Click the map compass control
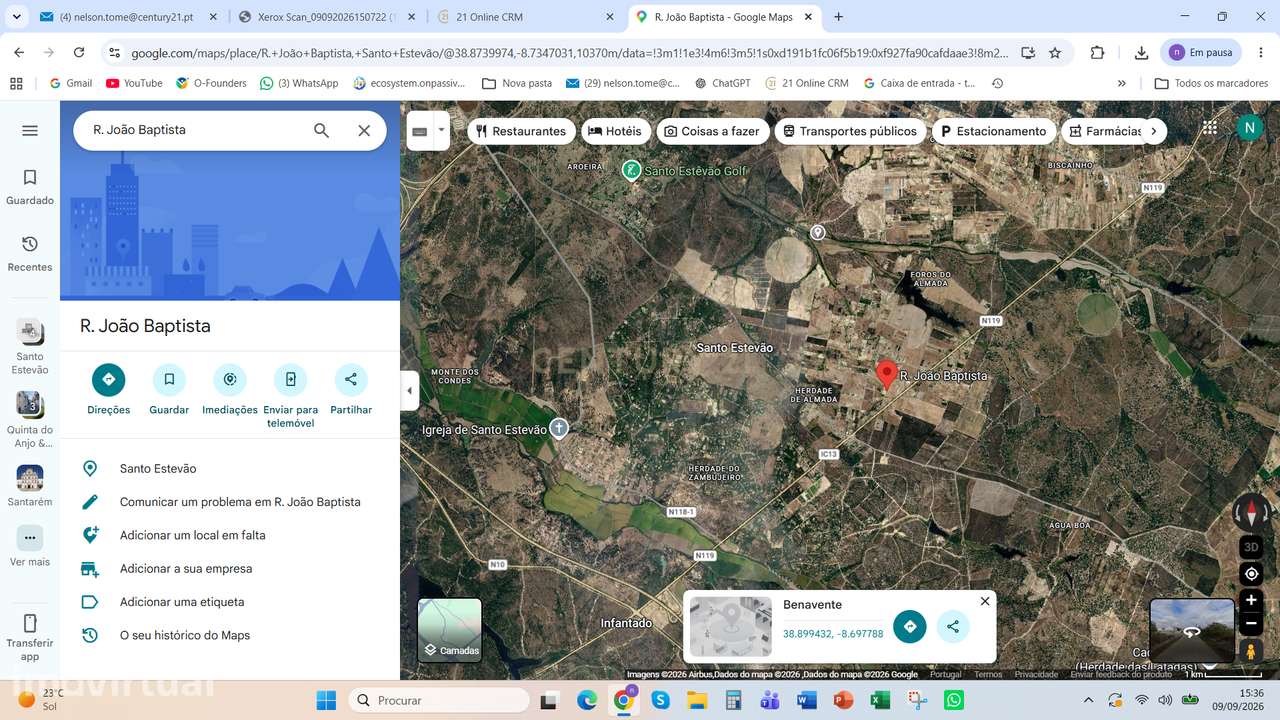The height and width of the screenshot is (720, 1280). tap(1251, 513)
